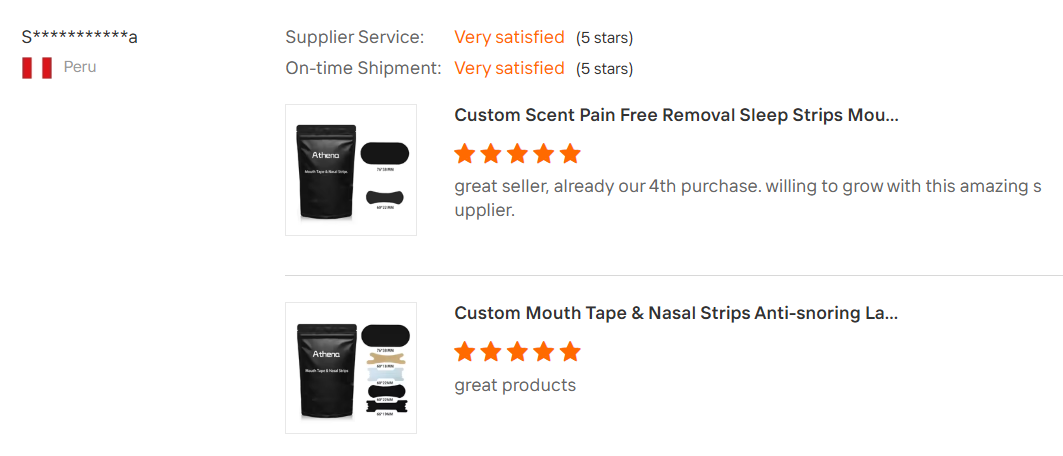Screen dimensions: 1063x456
Task: Click the first star of the Sleep Strips rating
Action: (464, 154)
